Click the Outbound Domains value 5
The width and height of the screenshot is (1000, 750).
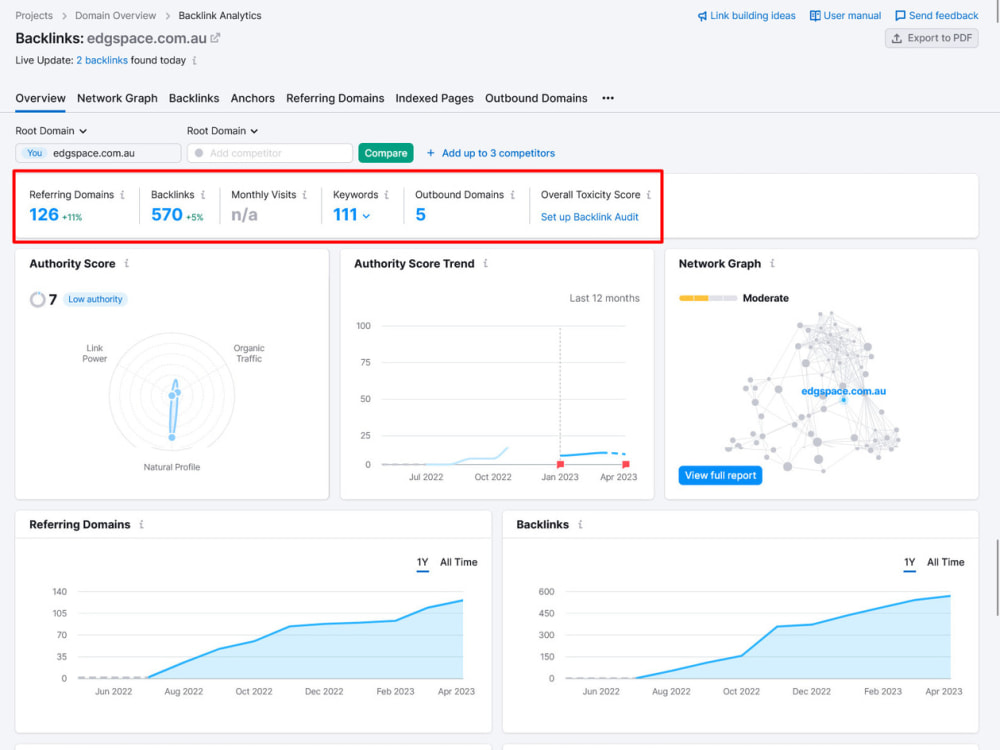click(420, 215)
